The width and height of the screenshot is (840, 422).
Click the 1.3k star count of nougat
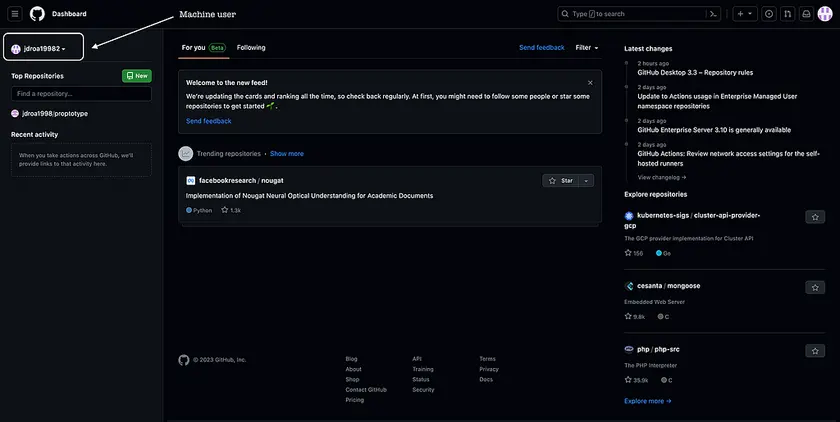click(x=231, y=210)
